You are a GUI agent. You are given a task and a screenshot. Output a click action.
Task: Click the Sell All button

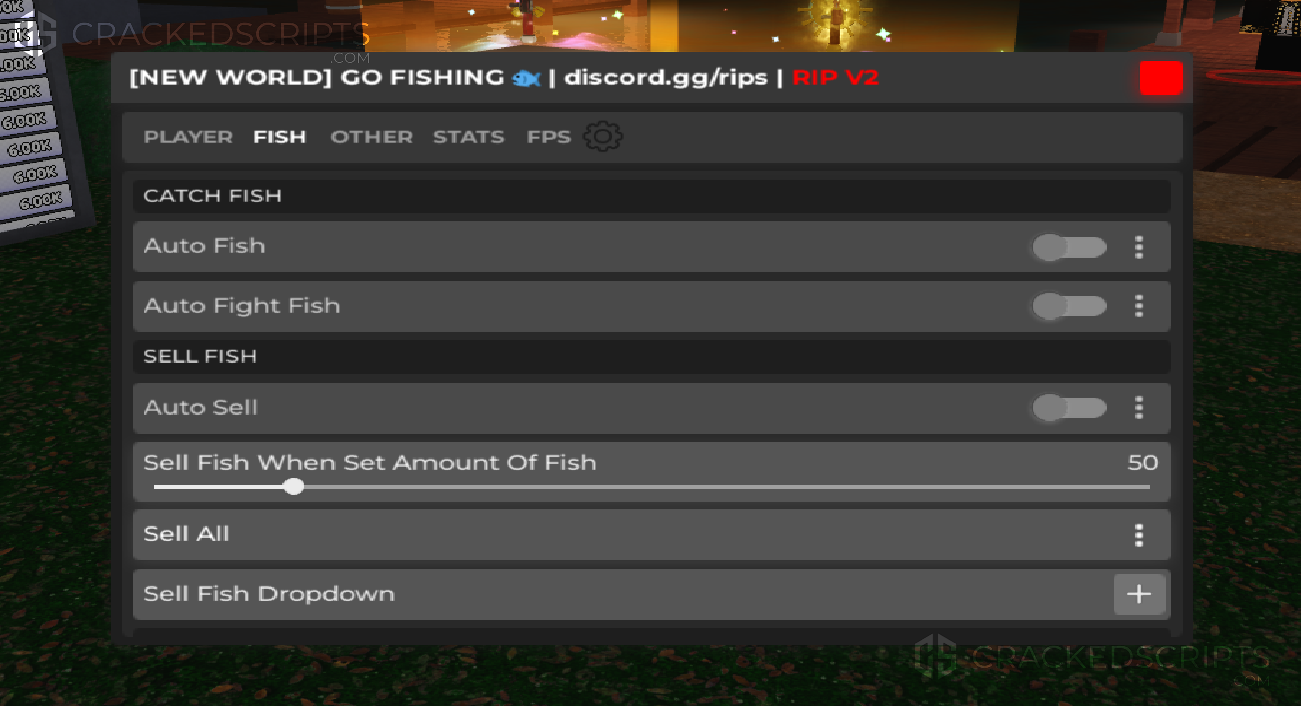[x=651, y=535]
